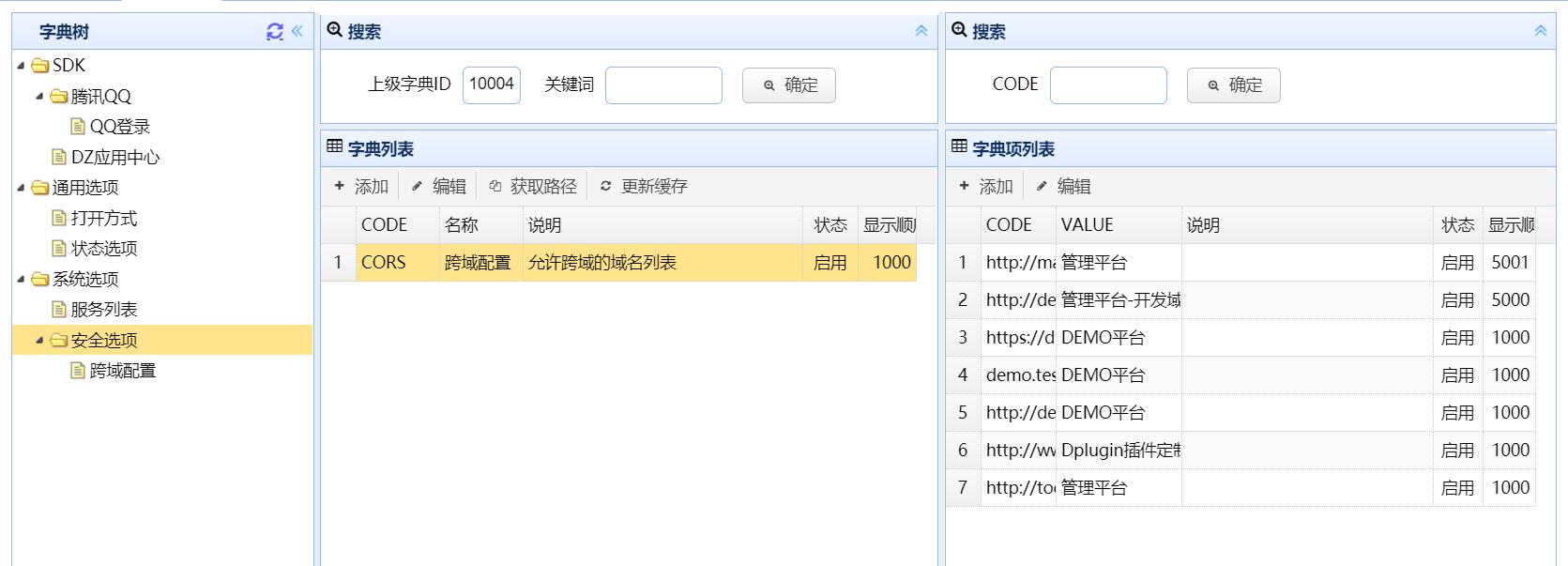Open the 状态选项 tree entry
Viewport: 1568px width, 566px height.
click(x=103, y=249)
